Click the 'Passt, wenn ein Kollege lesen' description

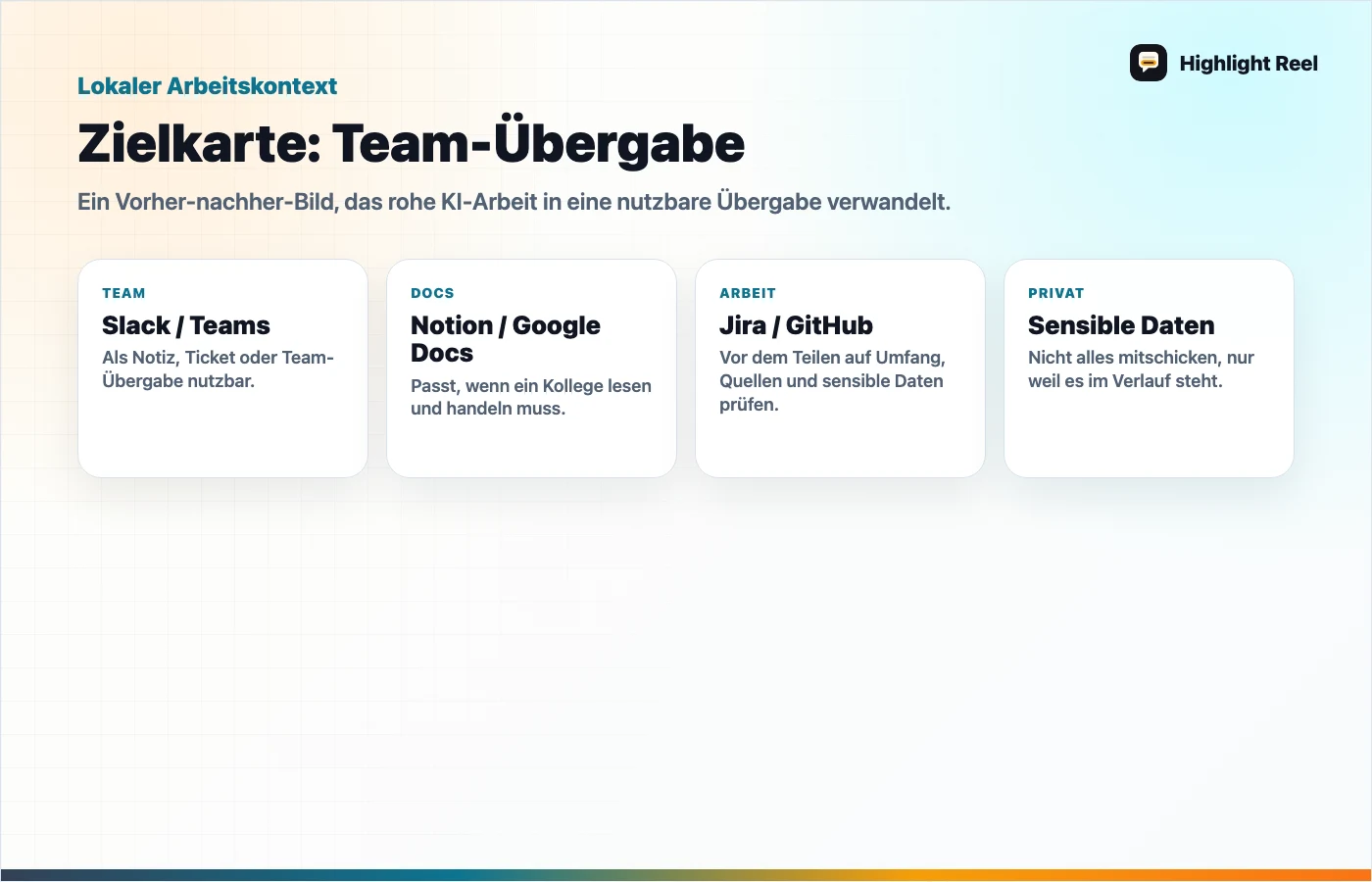(x=531, y=397)
